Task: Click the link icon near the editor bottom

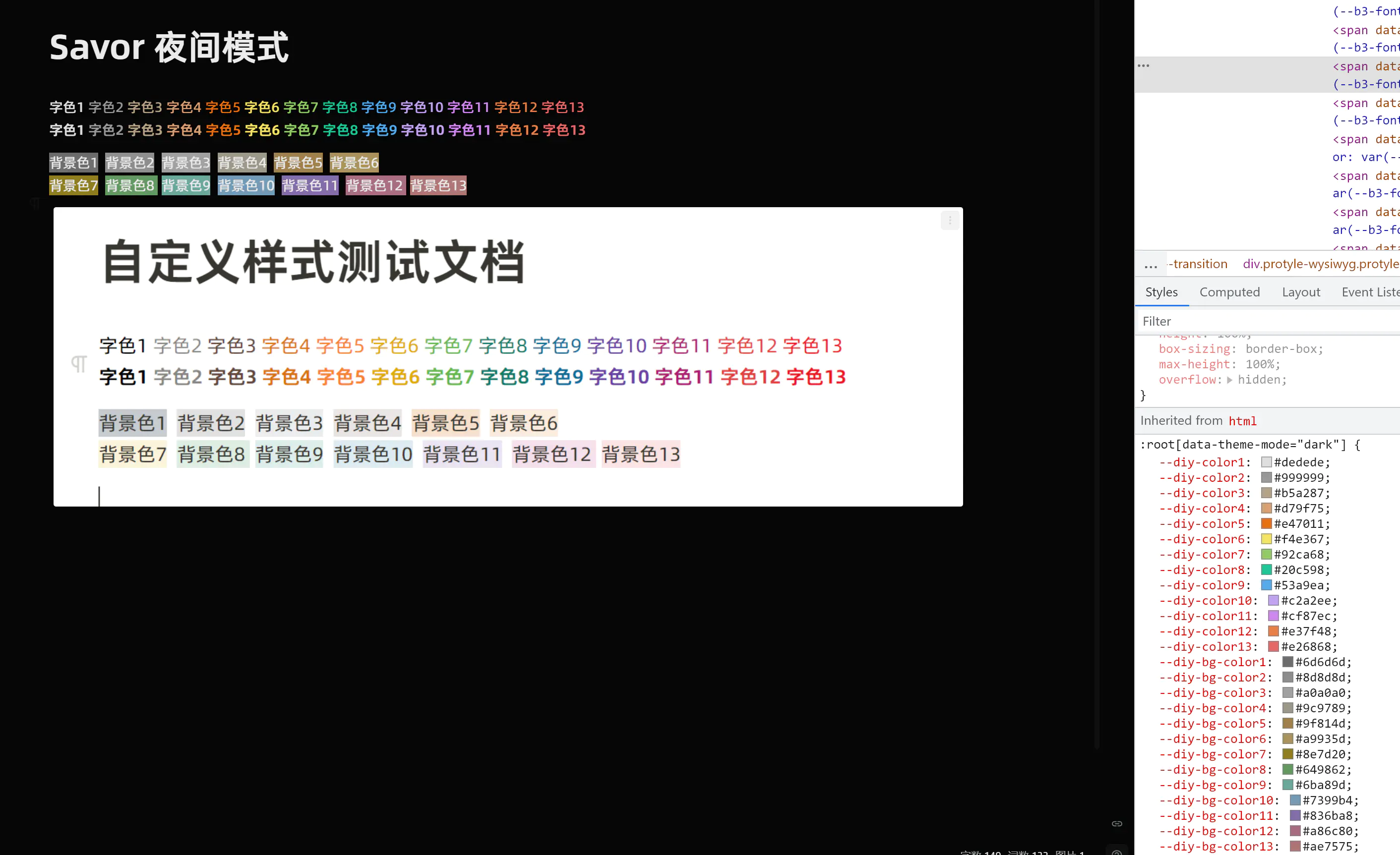Action: 1116,823
